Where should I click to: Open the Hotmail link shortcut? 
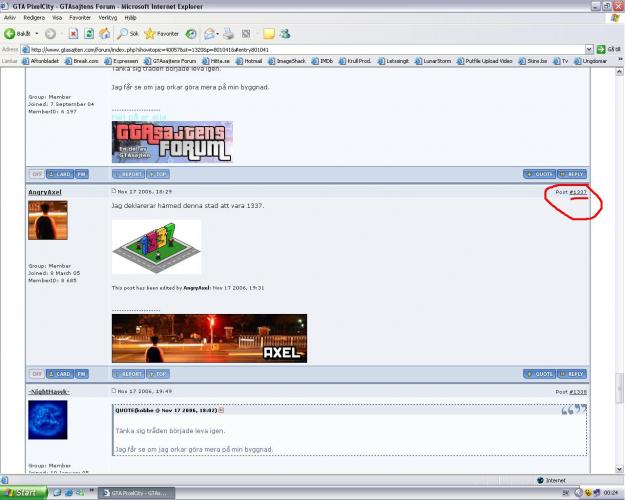249,61
